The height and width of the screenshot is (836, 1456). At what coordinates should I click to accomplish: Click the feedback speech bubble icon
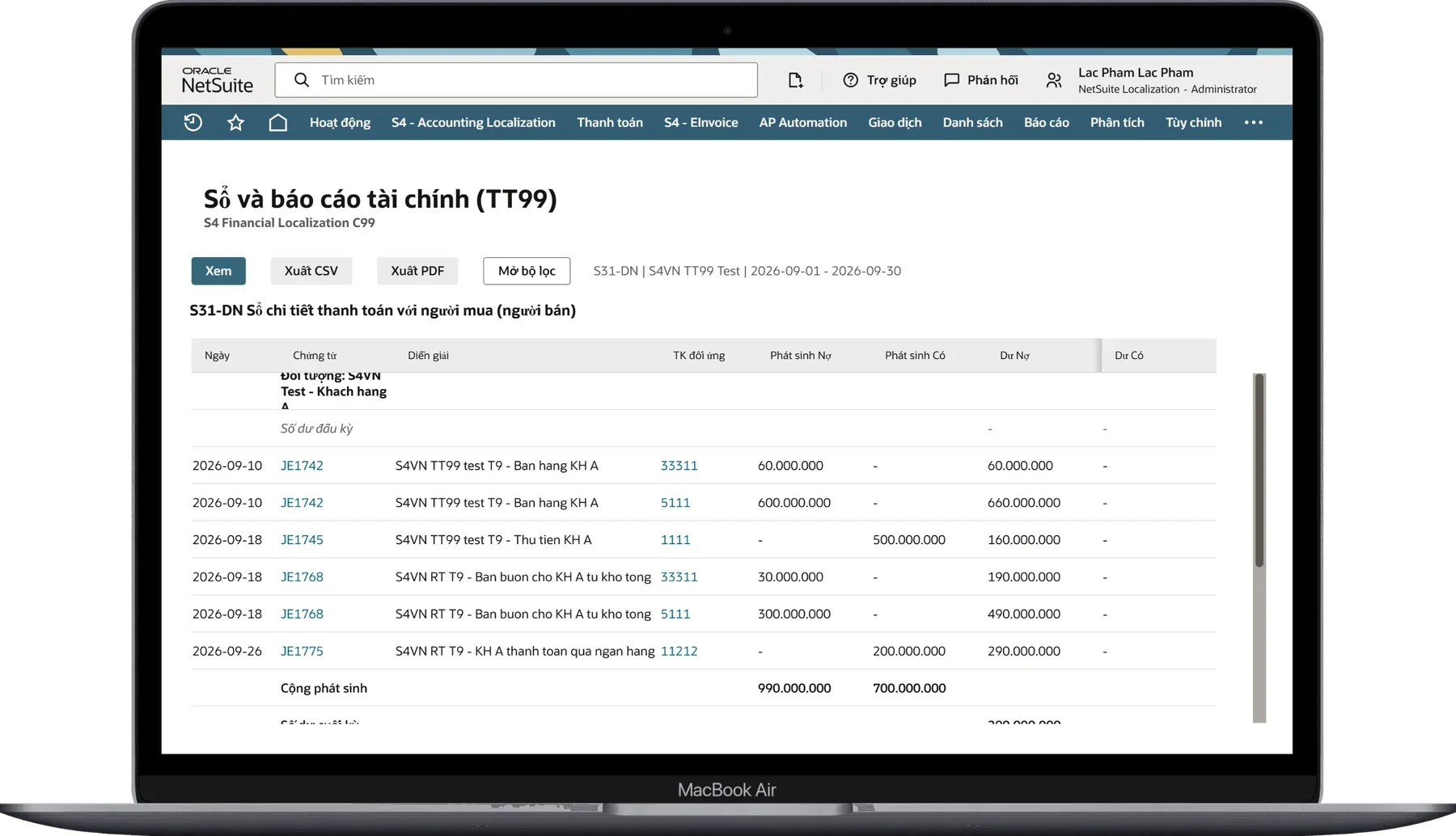(x=951, y=80)
